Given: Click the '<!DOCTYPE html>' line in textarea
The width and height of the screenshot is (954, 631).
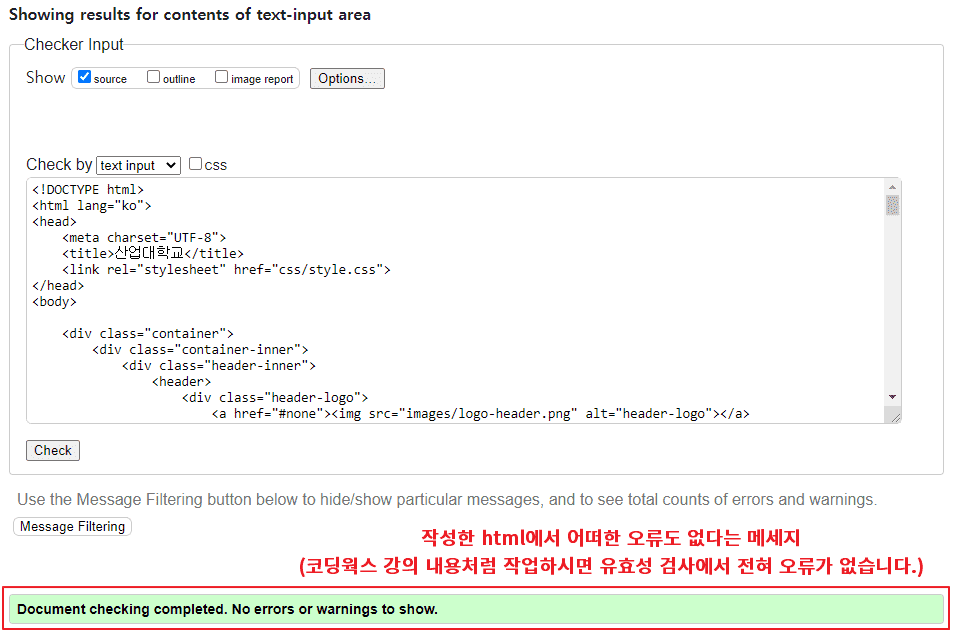Looking at the screenshot, I should [x=88, y=190].
